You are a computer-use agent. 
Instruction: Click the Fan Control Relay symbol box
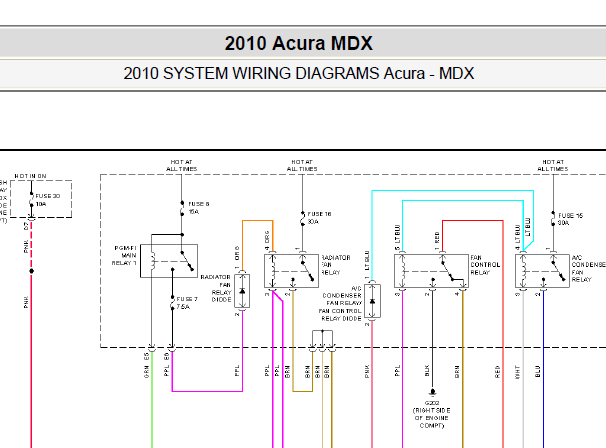(x=431, y=271)
